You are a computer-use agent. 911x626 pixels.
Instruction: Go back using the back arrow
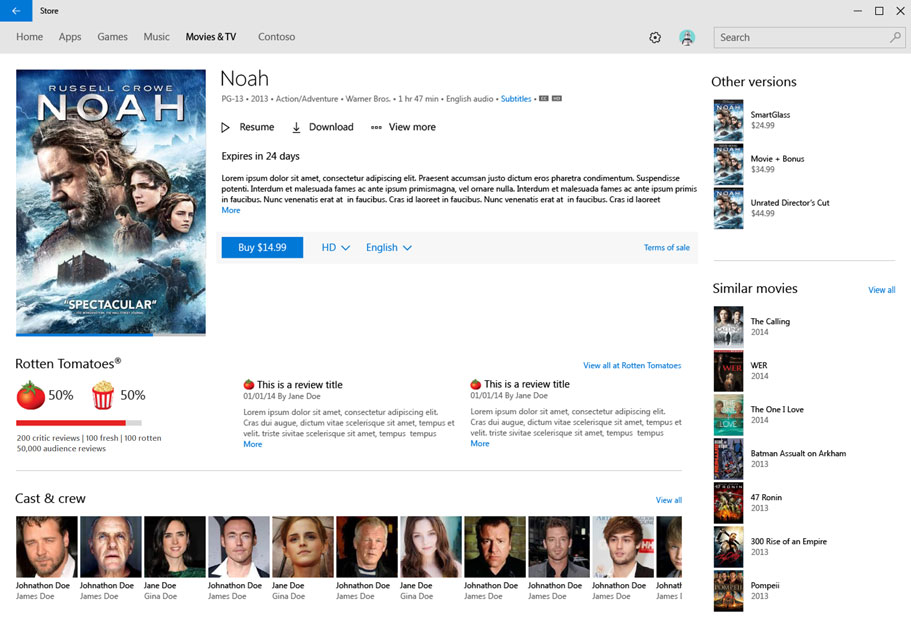[16, 10]
